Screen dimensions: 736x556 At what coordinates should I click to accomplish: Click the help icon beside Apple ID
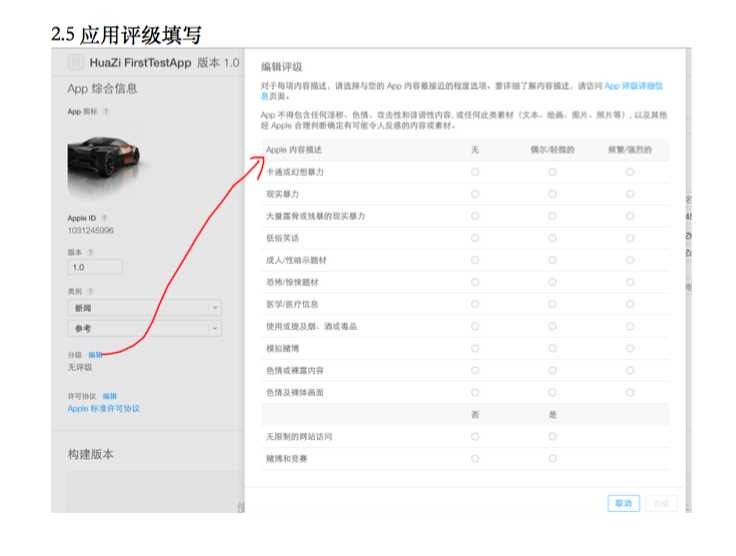tap(105, 218)
